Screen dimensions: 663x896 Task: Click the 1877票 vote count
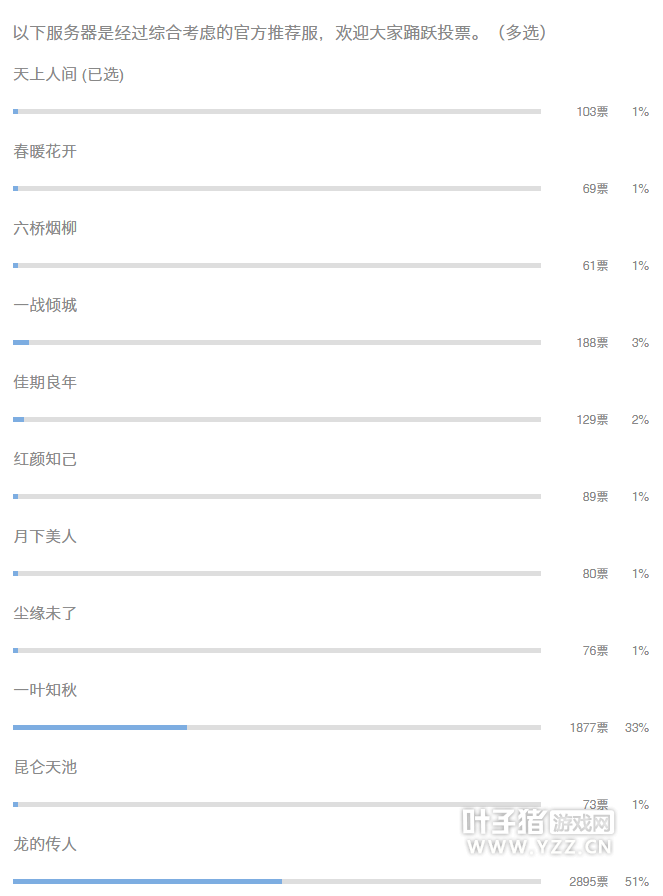(x=589, y=728)
